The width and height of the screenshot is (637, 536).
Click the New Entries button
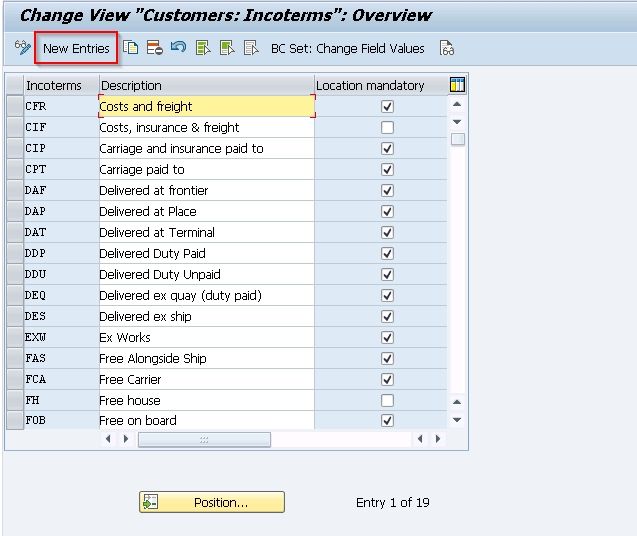click(x=76, y=48)
